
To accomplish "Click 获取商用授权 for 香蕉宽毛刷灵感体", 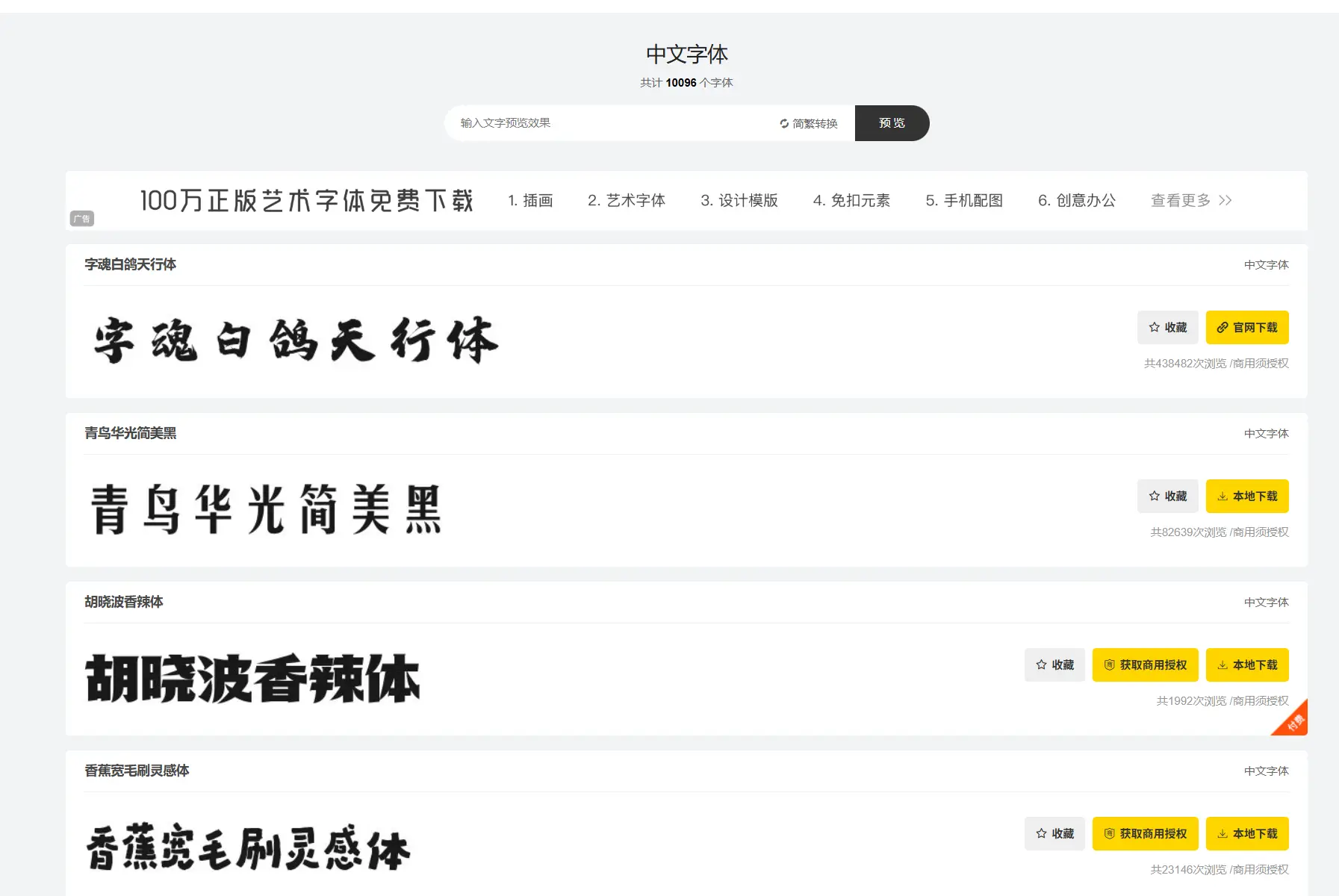I will (x=1145, y=834).
